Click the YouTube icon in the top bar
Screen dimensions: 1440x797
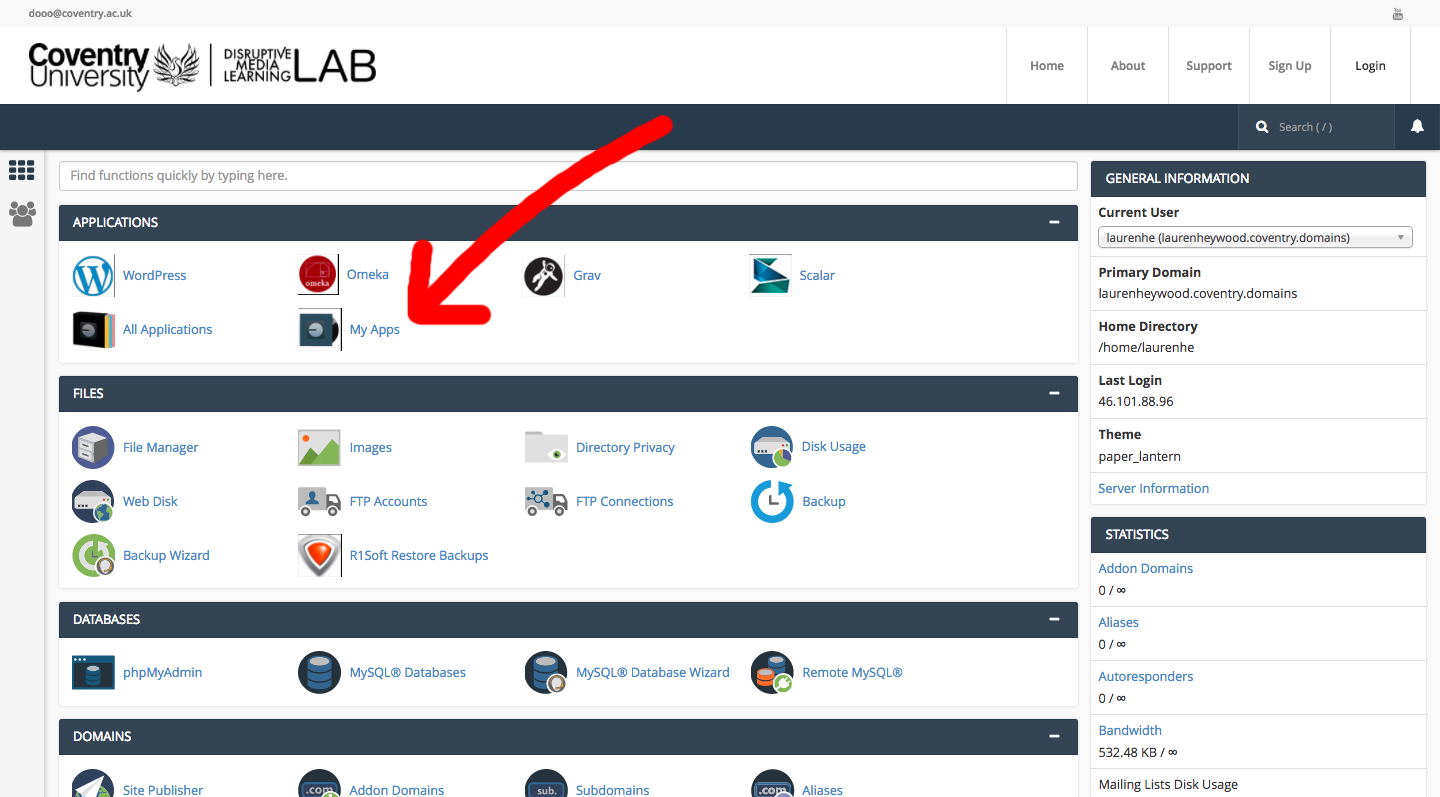(x=1398, y=13)
